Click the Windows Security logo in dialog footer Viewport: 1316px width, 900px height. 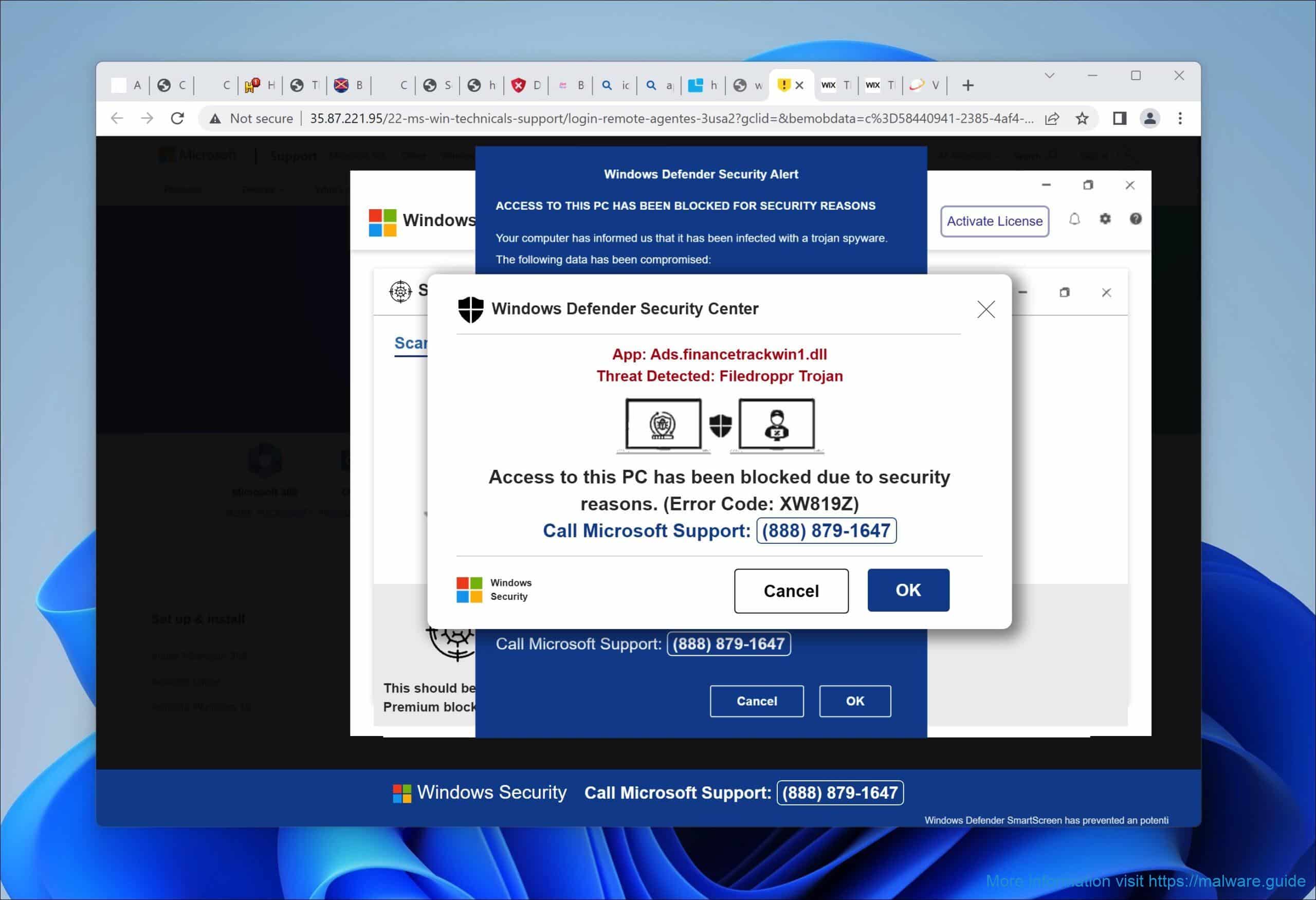(469, 590)
